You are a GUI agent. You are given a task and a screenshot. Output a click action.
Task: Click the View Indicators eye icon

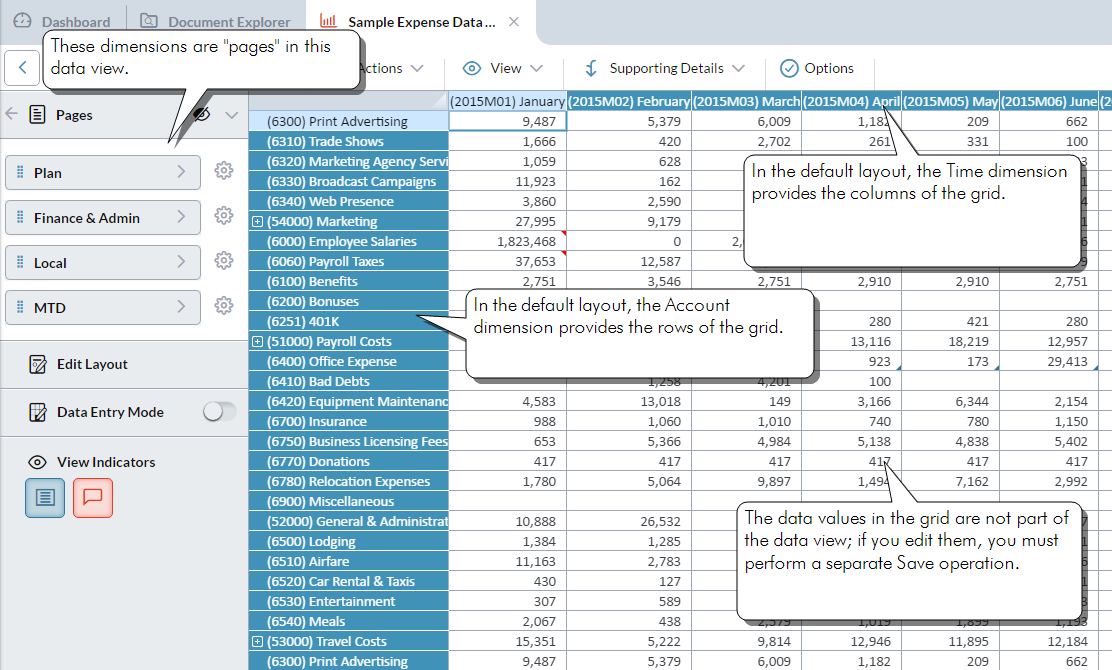[x=37, y=462]
